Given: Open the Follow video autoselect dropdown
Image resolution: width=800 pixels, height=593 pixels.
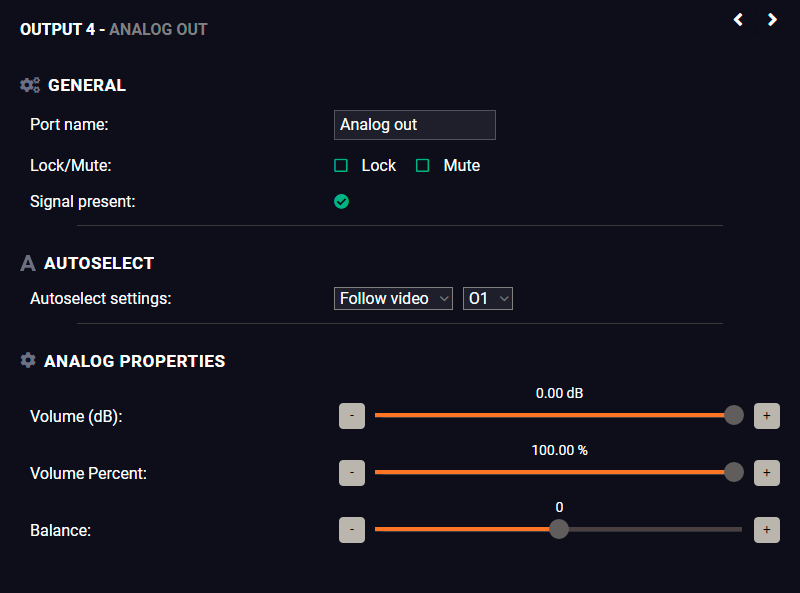Looking at the screenshot, I should (393, 299).
